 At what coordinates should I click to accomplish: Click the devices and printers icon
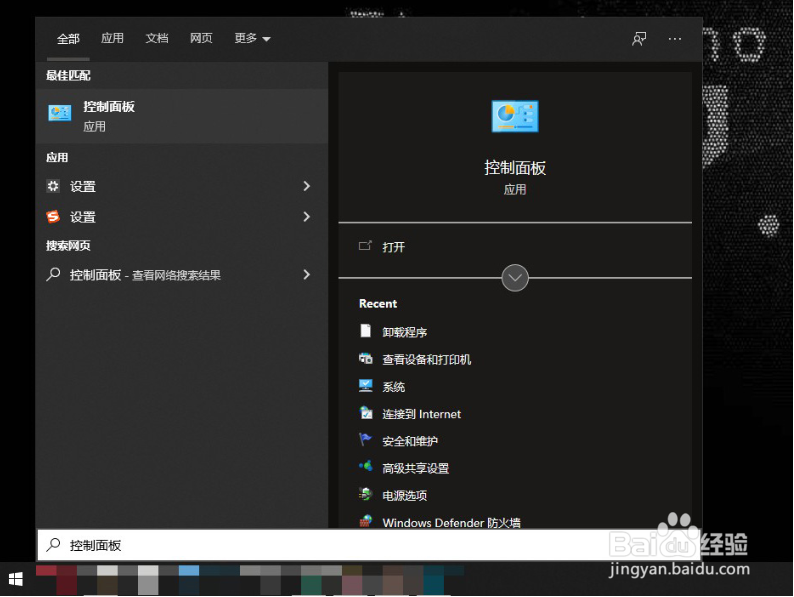(366, 359)
